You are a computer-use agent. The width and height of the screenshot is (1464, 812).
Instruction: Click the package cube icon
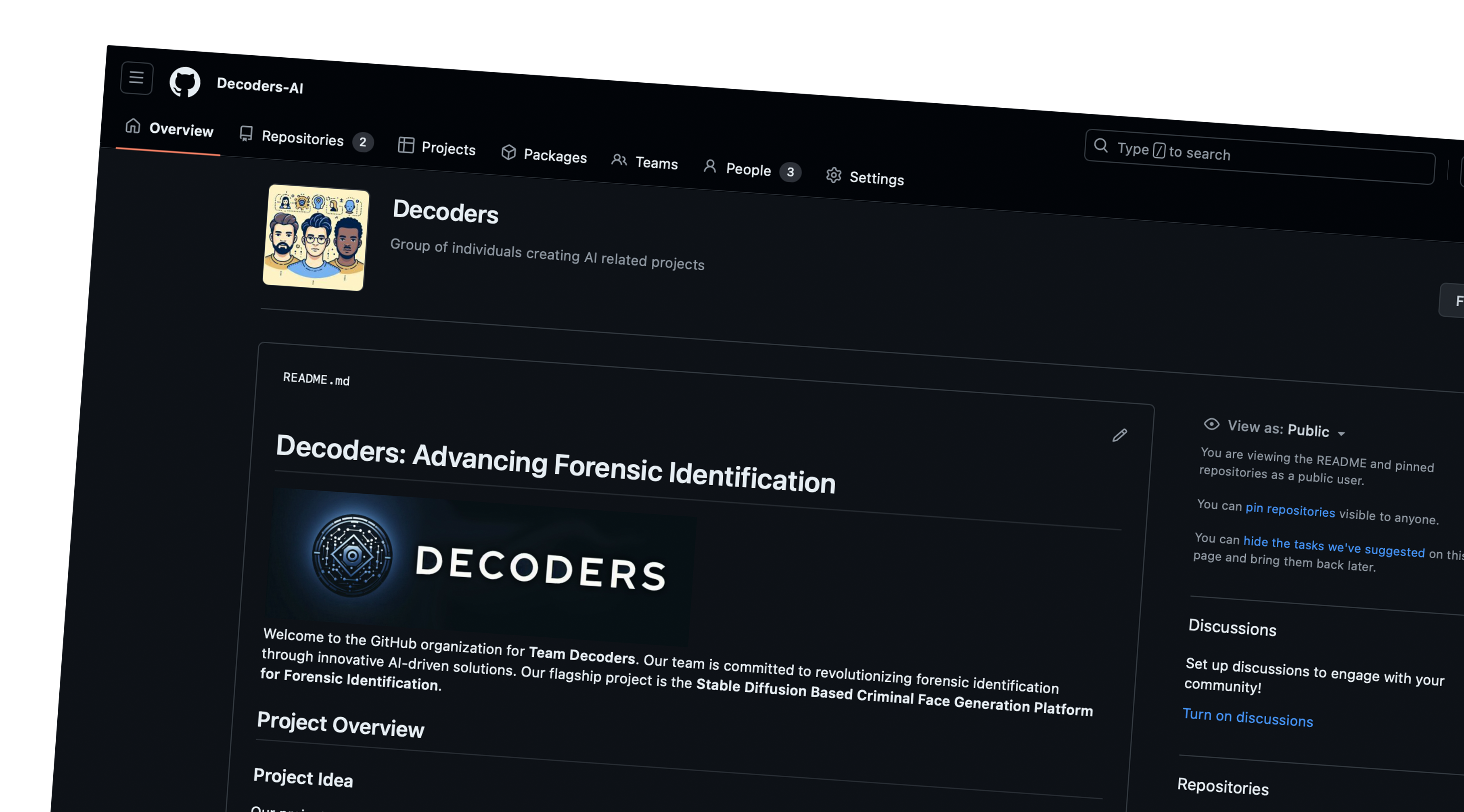(509, 152)
